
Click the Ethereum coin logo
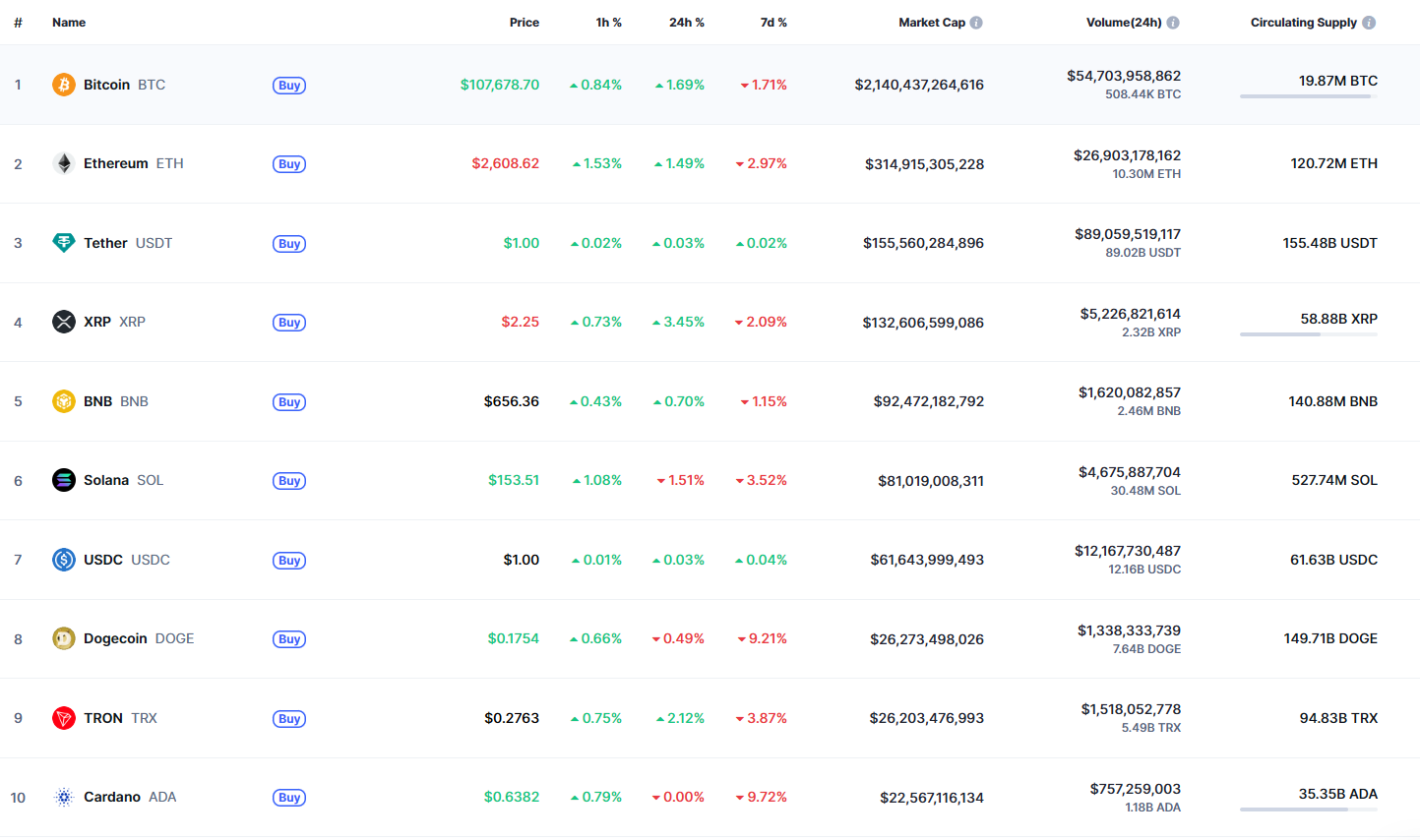tap(64, 163)
